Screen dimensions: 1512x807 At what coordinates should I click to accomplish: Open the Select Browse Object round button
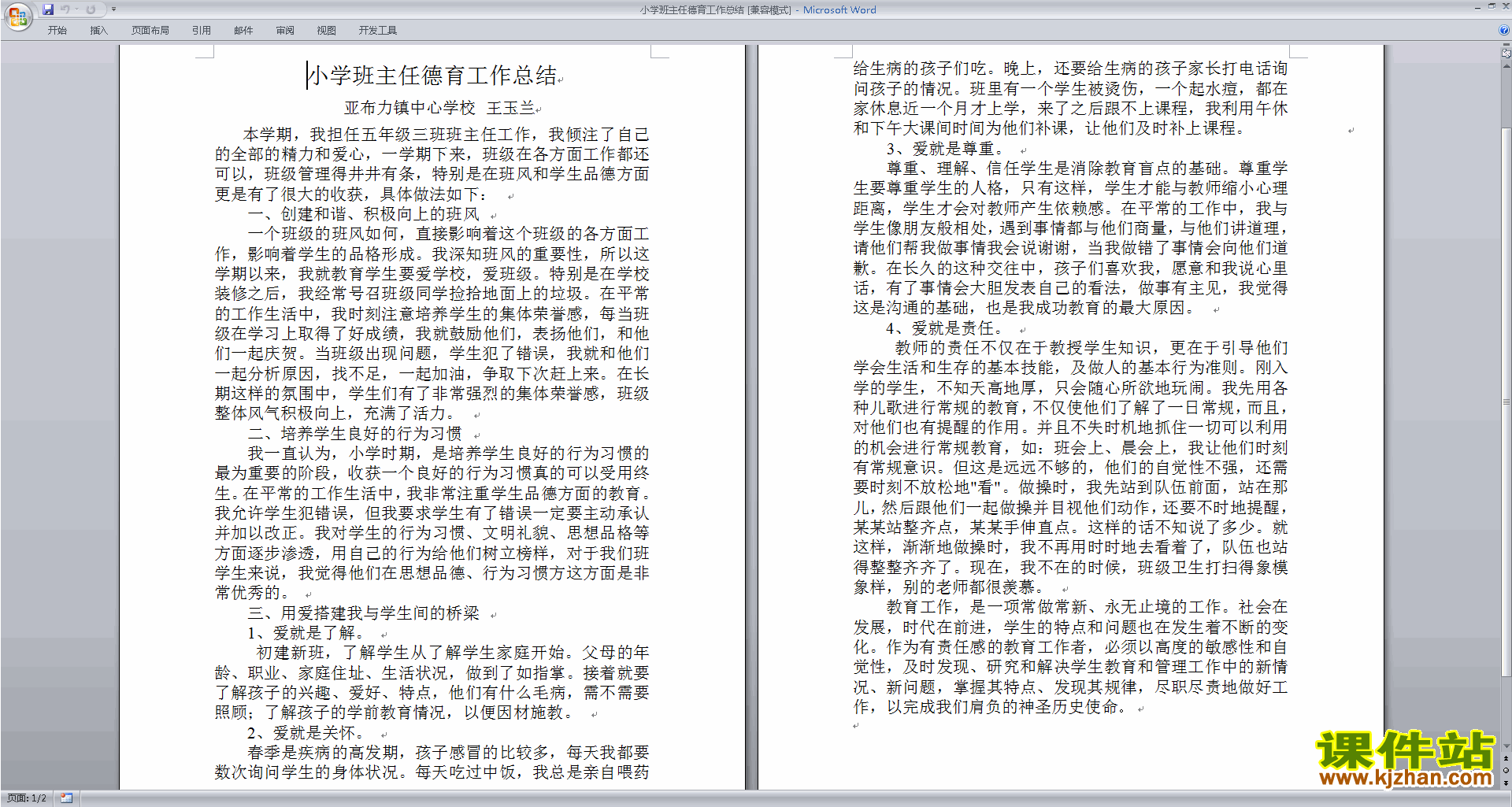(x=1506, y=770)
